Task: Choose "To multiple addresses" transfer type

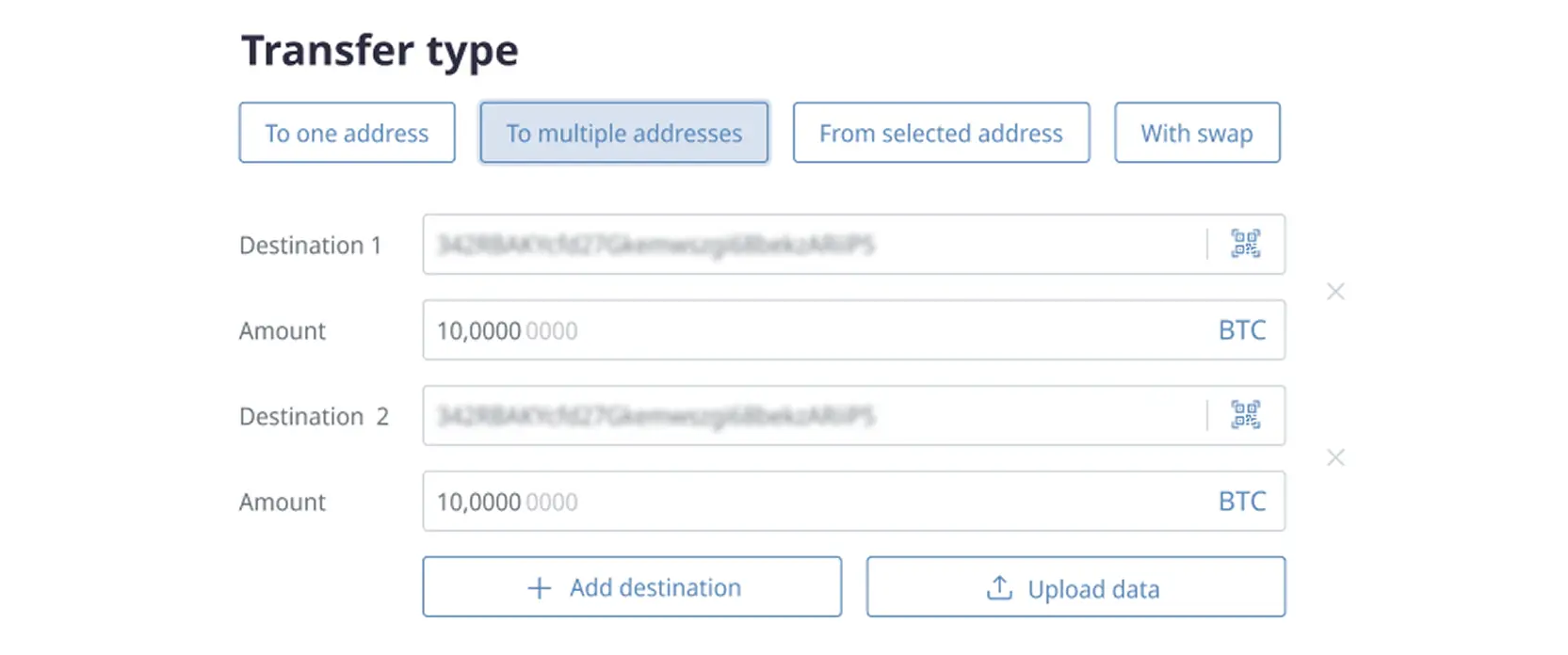Action: [623, 133]
